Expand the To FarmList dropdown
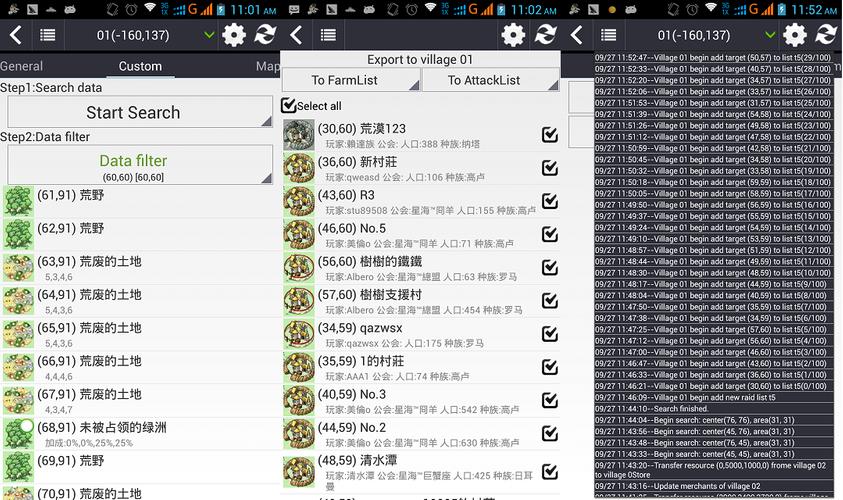This screenshot has width=843, height=500. tap(350, 80)
